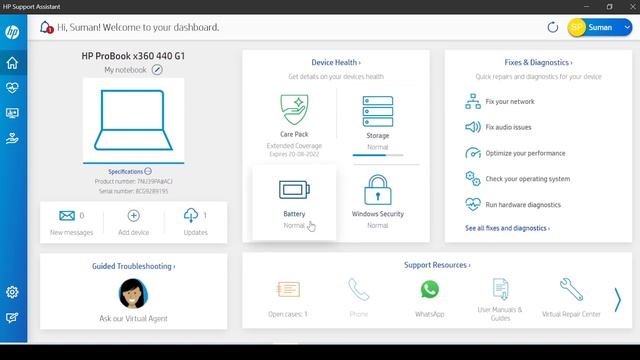Click the Add device plus icon

(133, 216)
